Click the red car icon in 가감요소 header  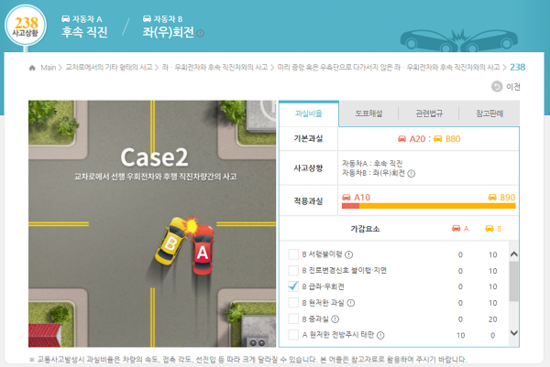[456, 228]
